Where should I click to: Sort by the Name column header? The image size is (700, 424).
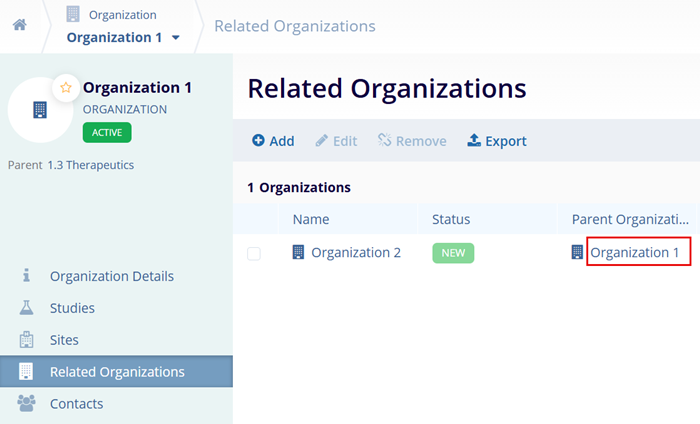tap(310, 219)
